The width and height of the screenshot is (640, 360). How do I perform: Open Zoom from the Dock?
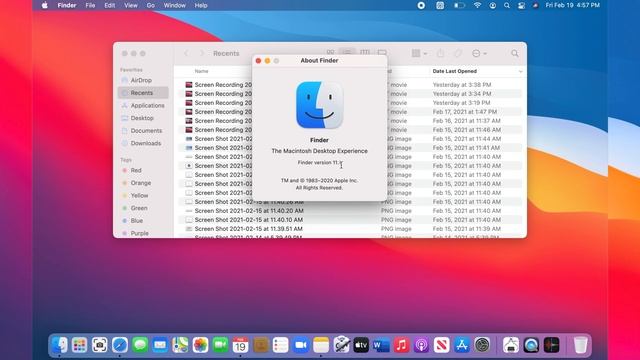tap(301, 345)
